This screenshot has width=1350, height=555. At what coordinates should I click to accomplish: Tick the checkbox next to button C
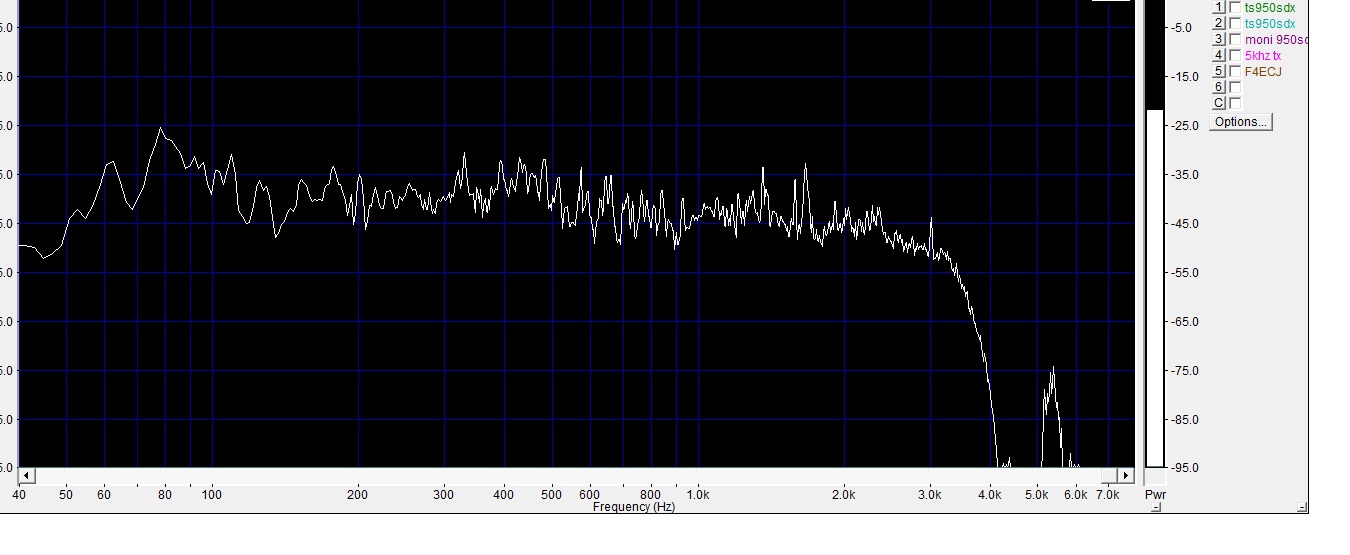(x=1235, y=103)
